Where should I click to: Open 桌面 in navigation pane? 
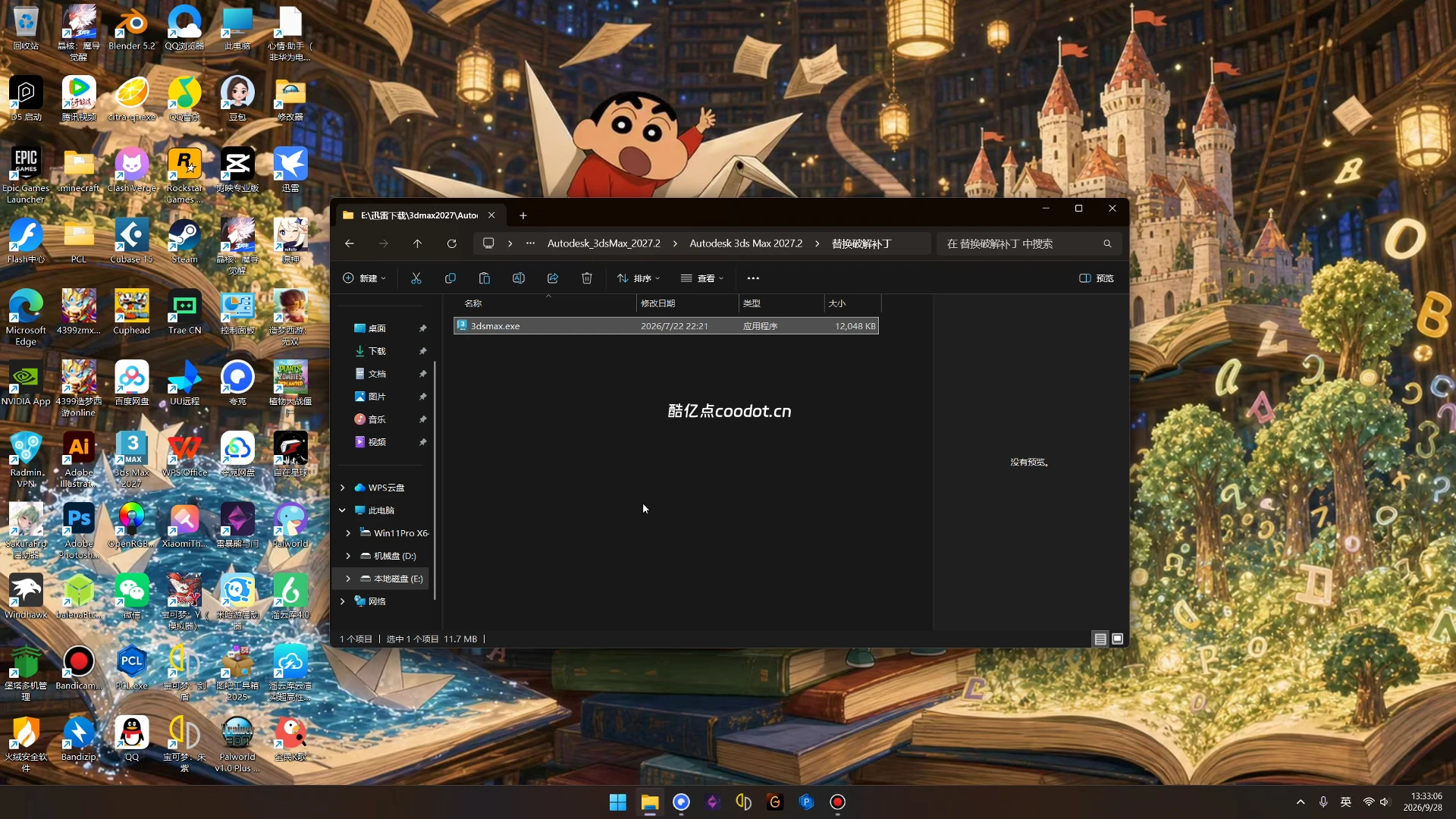click(x=377, y=328)
